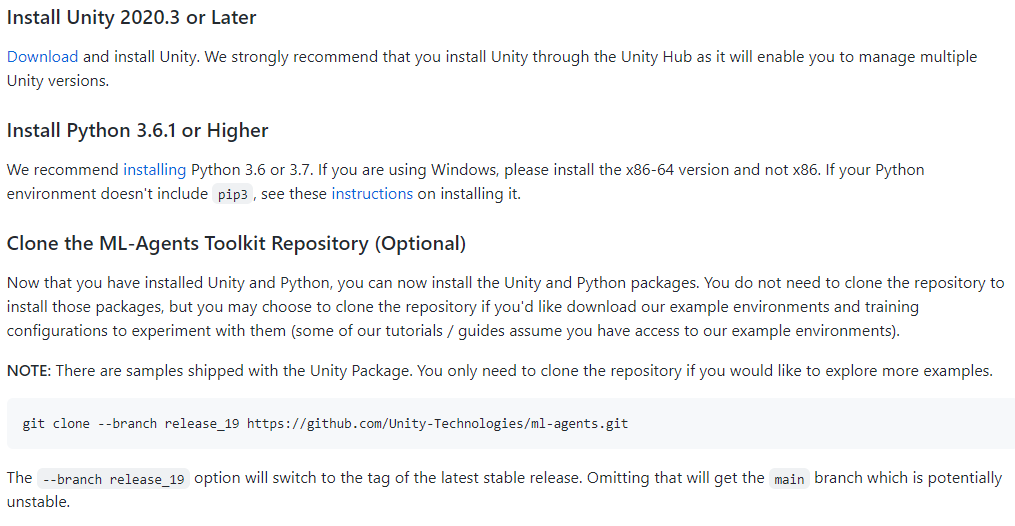Click the "--branch release_19" inline code tag

click(113, 479)
